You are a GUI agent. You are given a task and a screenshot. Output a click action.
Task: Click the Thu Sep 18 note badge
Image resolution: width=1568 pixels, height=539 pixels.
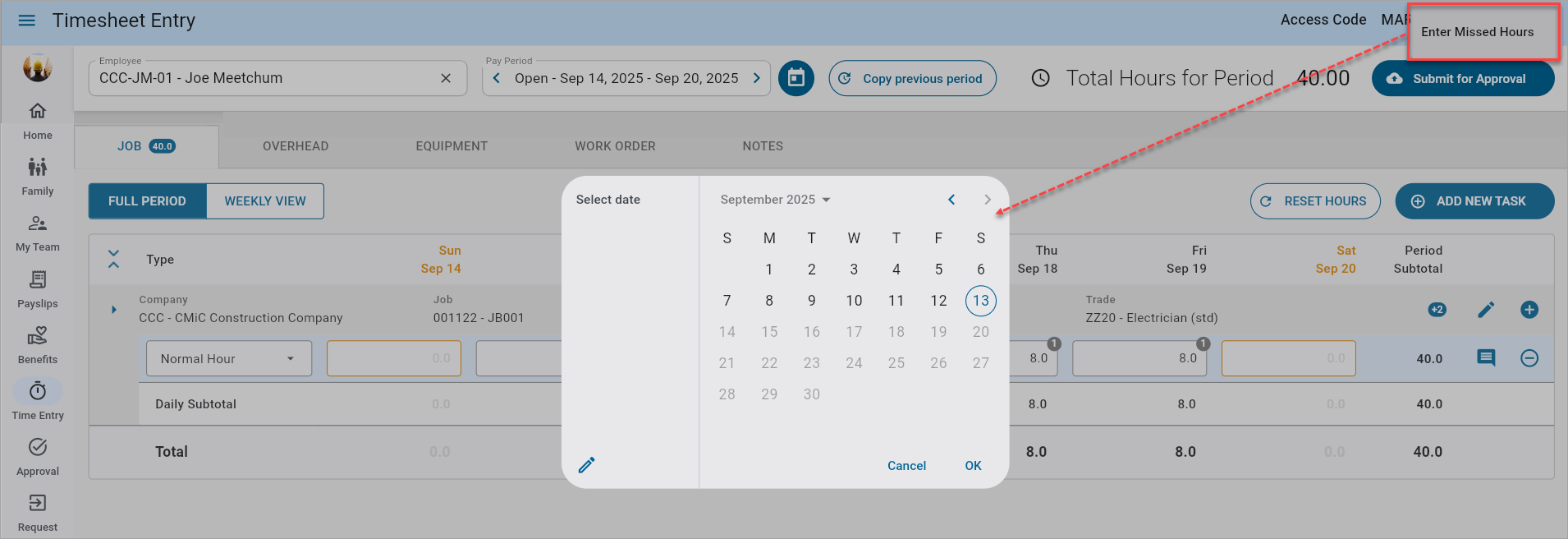tap(1054, 343)
